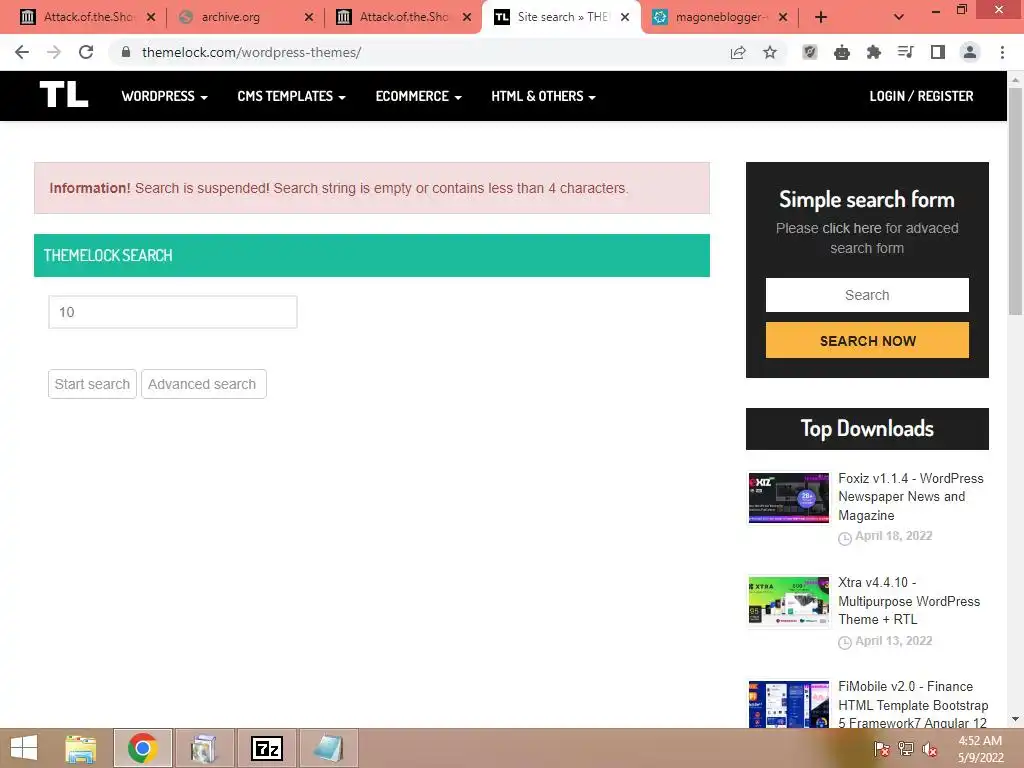Click the browser forward arrow

tap(54, 52)
